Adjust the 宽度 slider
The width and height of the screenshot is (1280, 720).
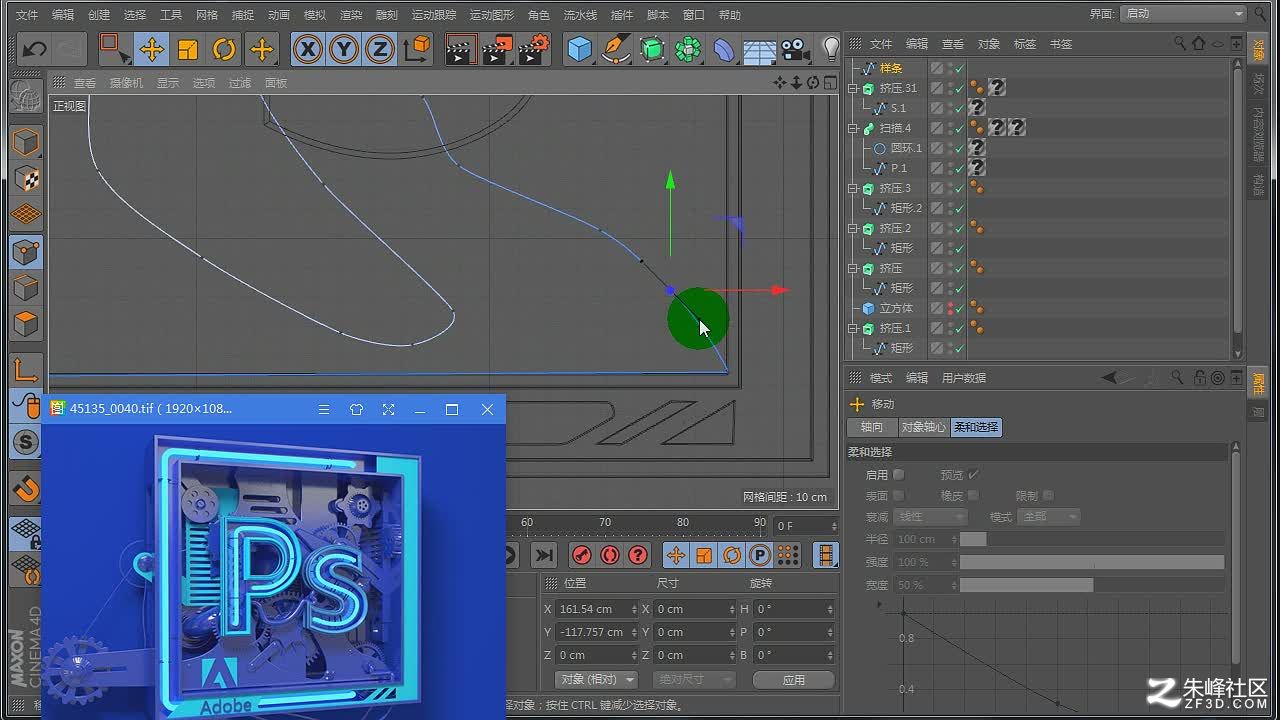click(1092, 585)
